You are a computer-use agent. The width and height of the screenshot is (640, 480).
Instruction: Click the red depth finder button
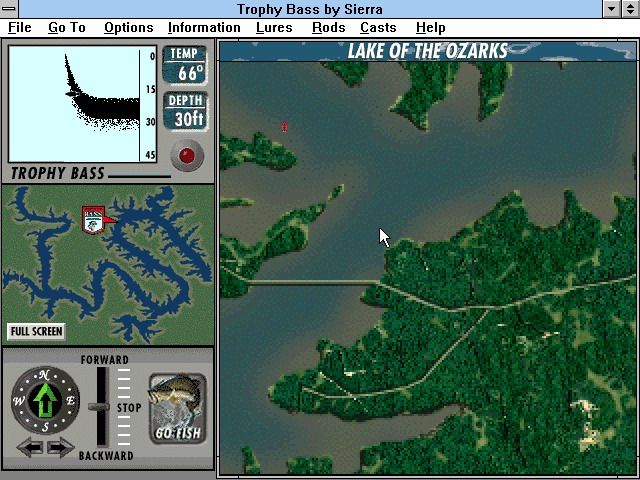click(187, 155)
